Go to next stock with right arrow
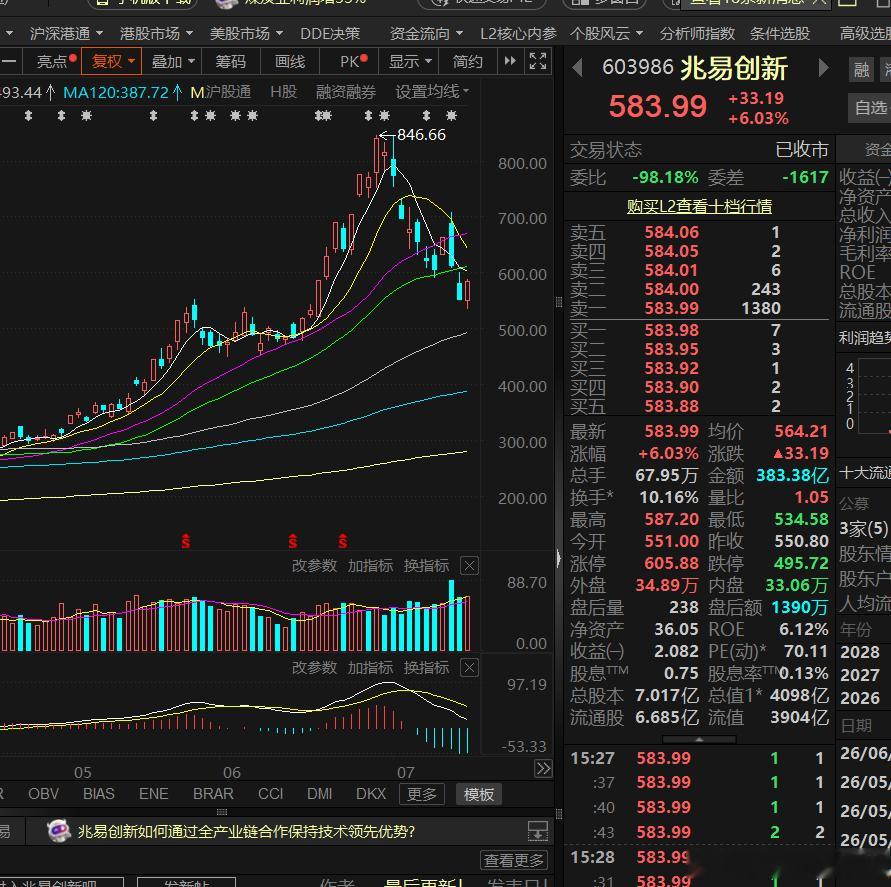Screen dimensions: 891x887 823,68
